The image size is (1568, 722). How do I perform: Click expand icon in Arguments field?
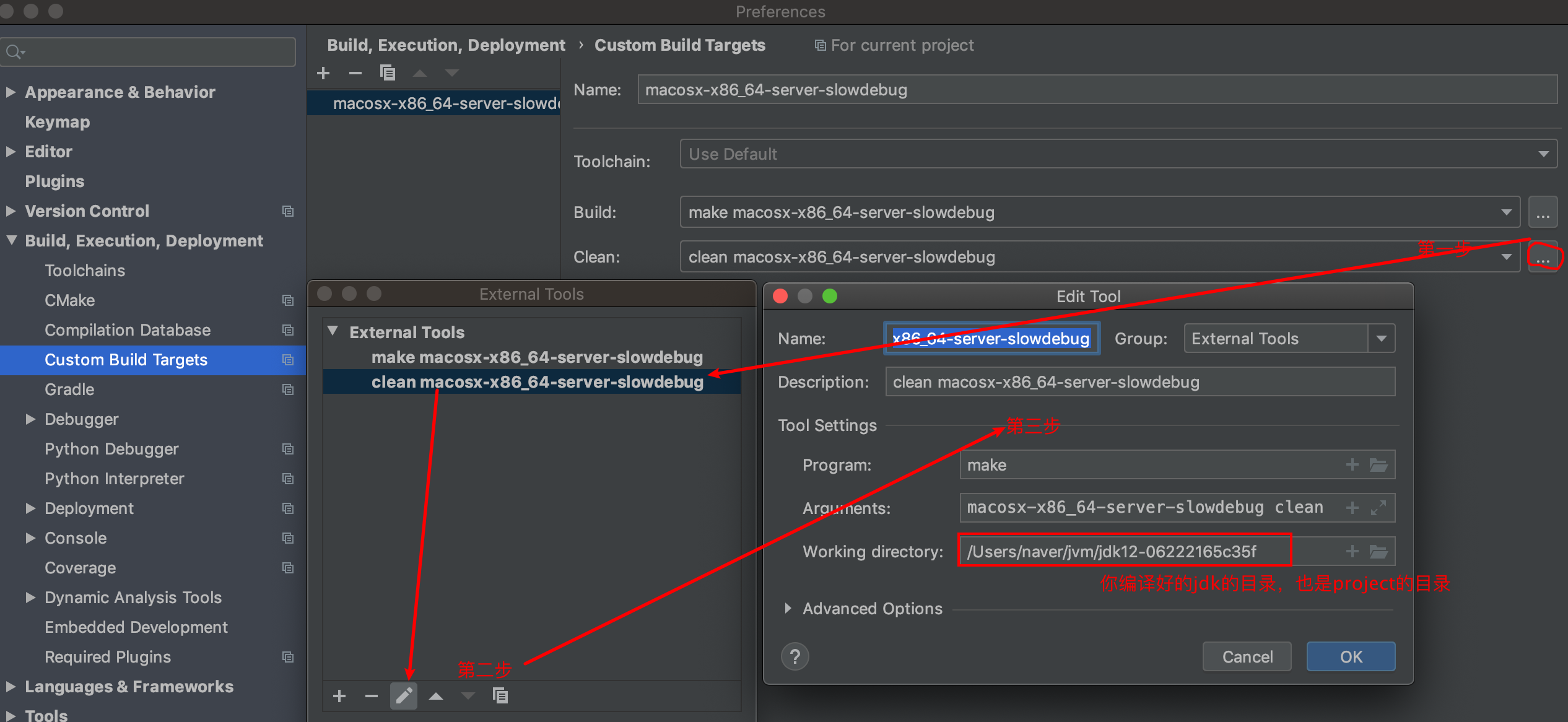point(1379,508)
